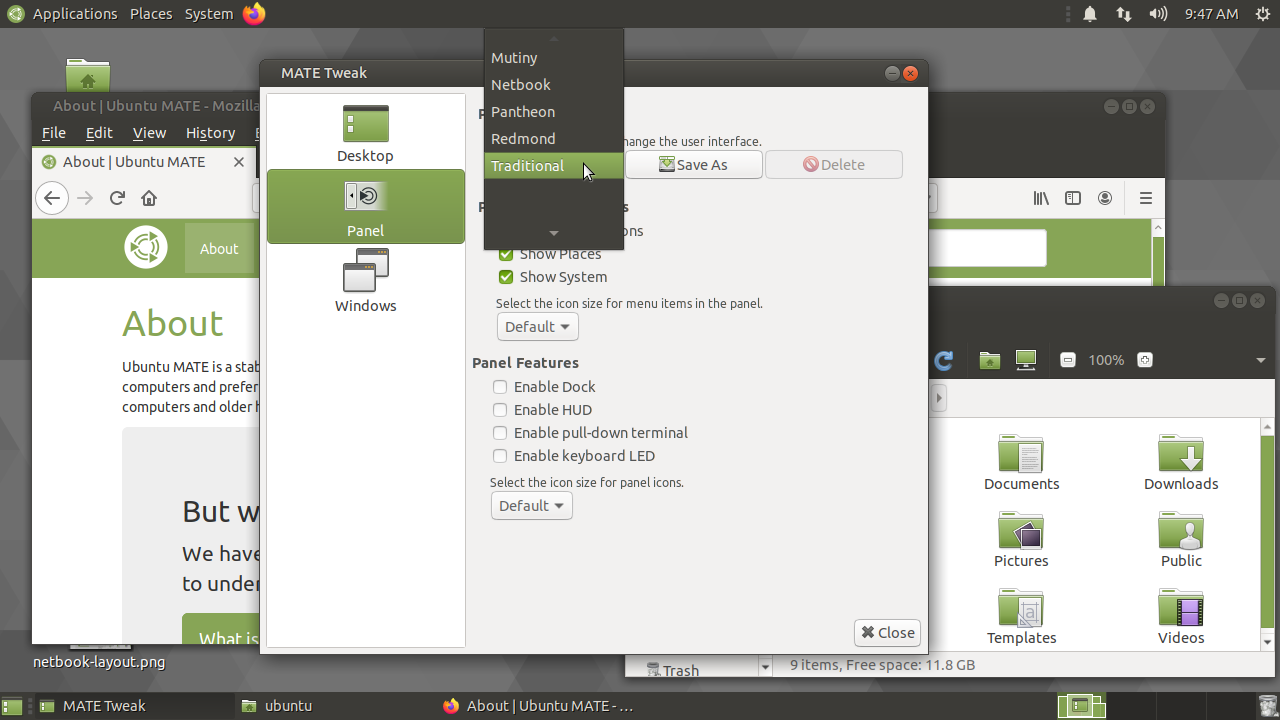Screen dimensions: 1280x720
Task: Click Firefox back arrow button
Action: tap(53, 198)
